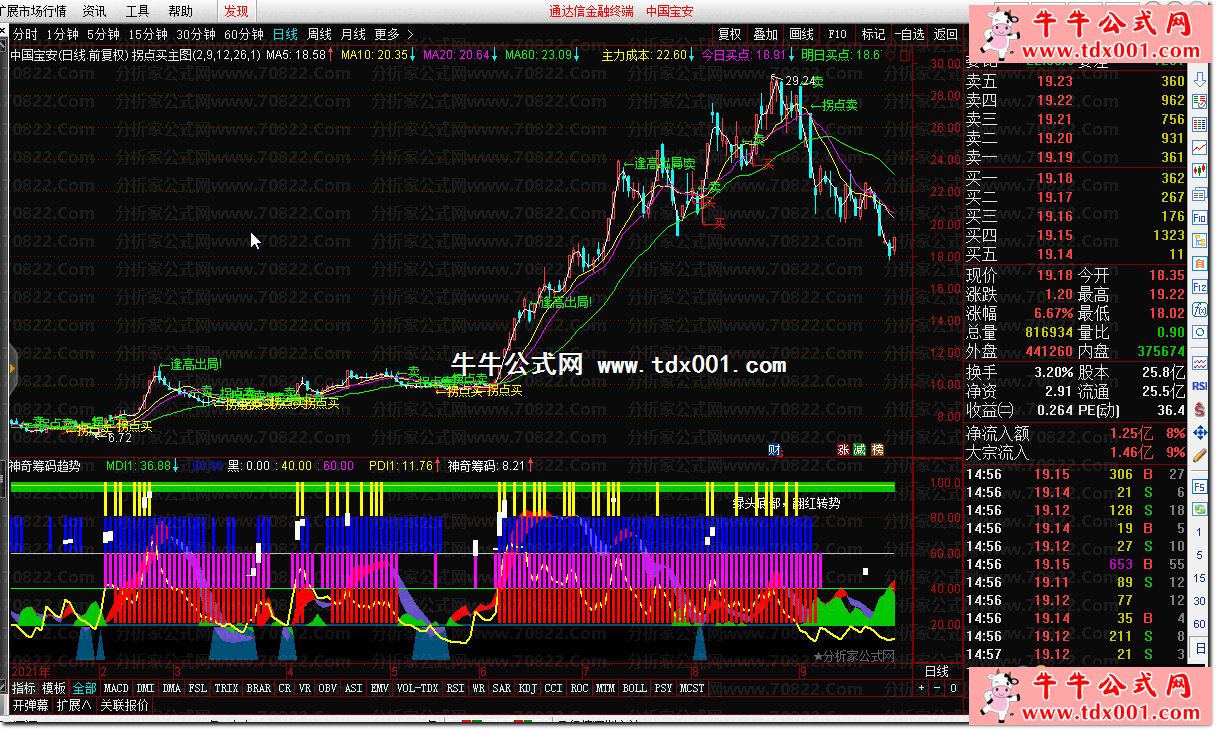Select the KDJ indicator
Image resolution: width=1217 pixels, height=730 pixels.
[528, 688]
